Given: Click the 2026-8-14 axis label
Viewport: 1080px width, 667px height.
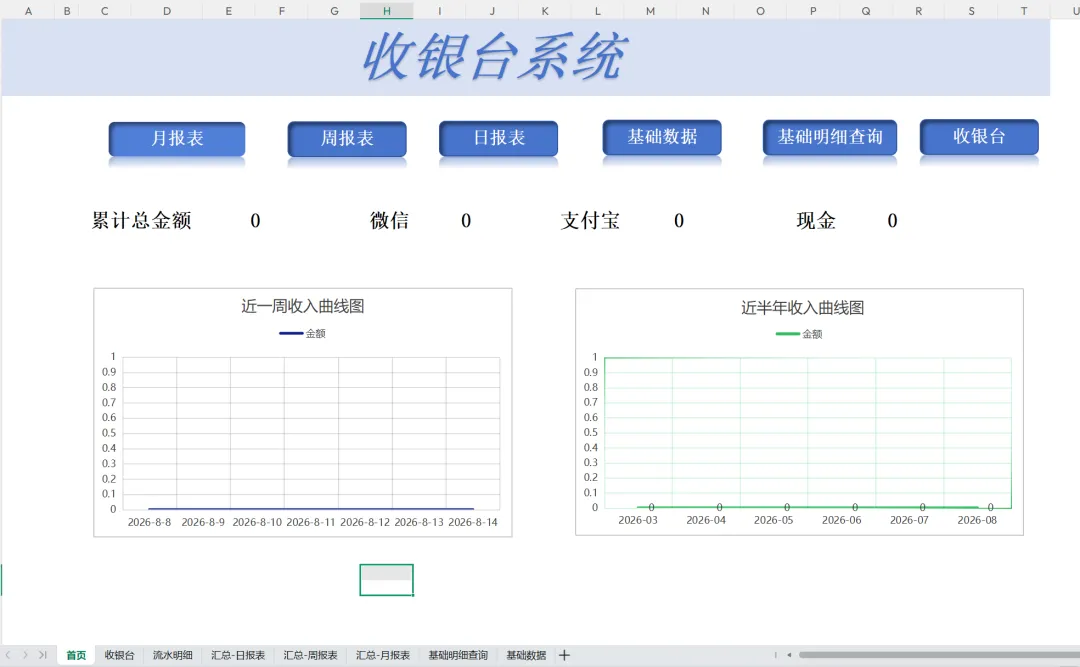Looking at the screenshot, I should [x=472, y=522].
